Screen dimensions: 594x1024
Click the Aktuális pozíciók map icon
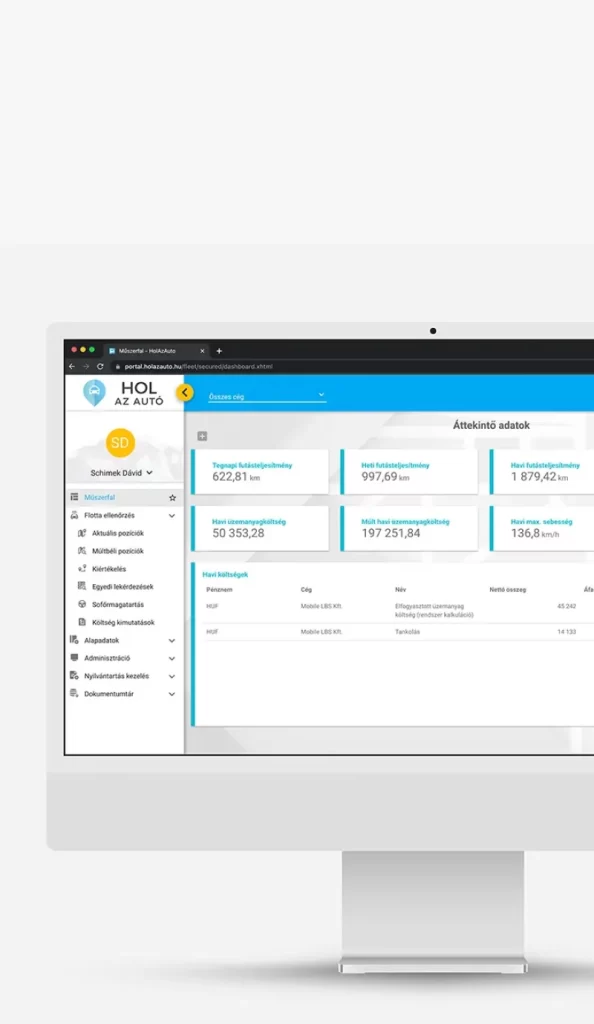click(x=82, y=533)
